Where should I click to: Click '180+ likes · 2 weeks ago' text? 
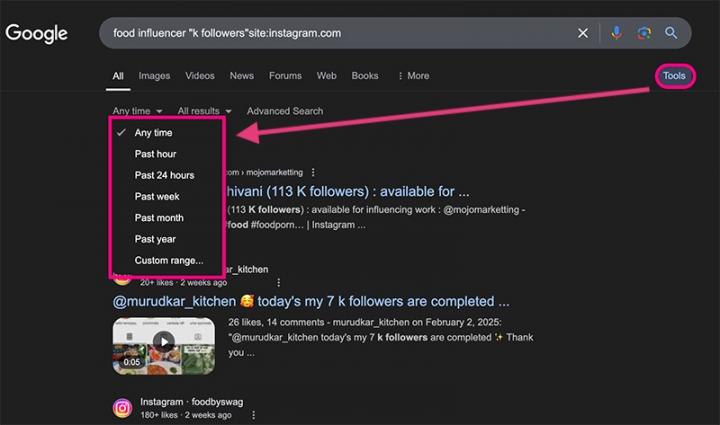click(186, 415)
